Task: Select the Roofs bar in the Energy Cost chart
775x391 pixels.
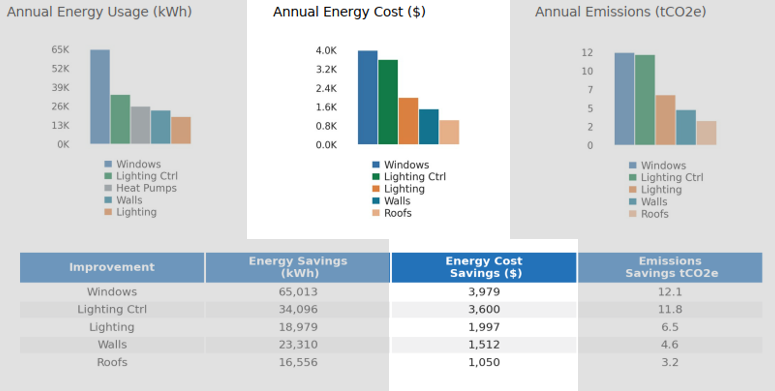Action: click(449, 132)
